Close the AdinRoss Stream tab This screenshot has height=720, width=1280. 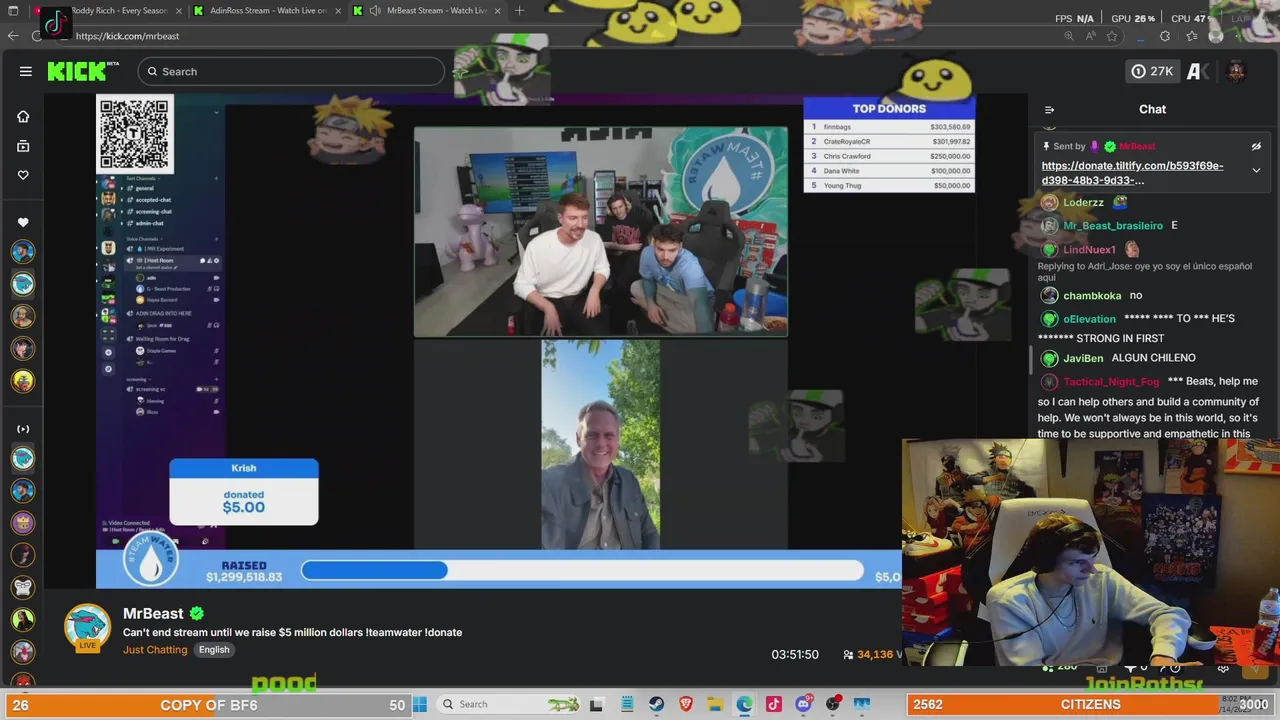coord(337,11)
